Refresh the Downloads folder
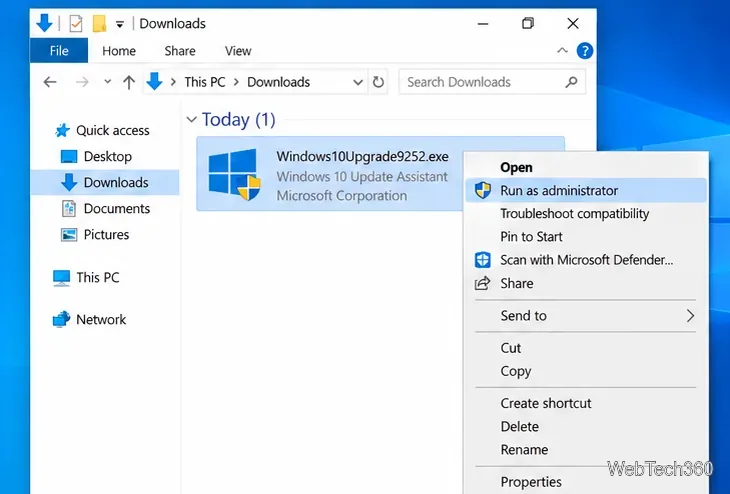The image size is (730, 494). 378,82
